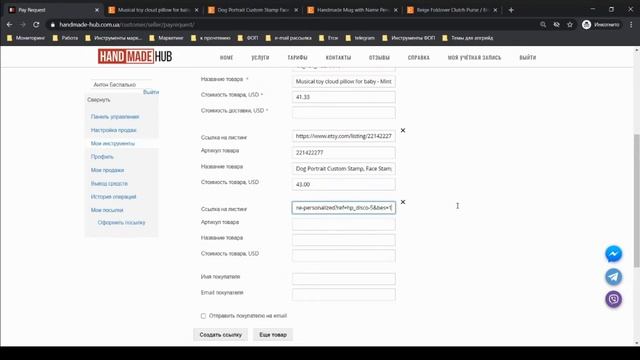
Task: Click the listing link field ending hp_disco
Action: (344, 208)
